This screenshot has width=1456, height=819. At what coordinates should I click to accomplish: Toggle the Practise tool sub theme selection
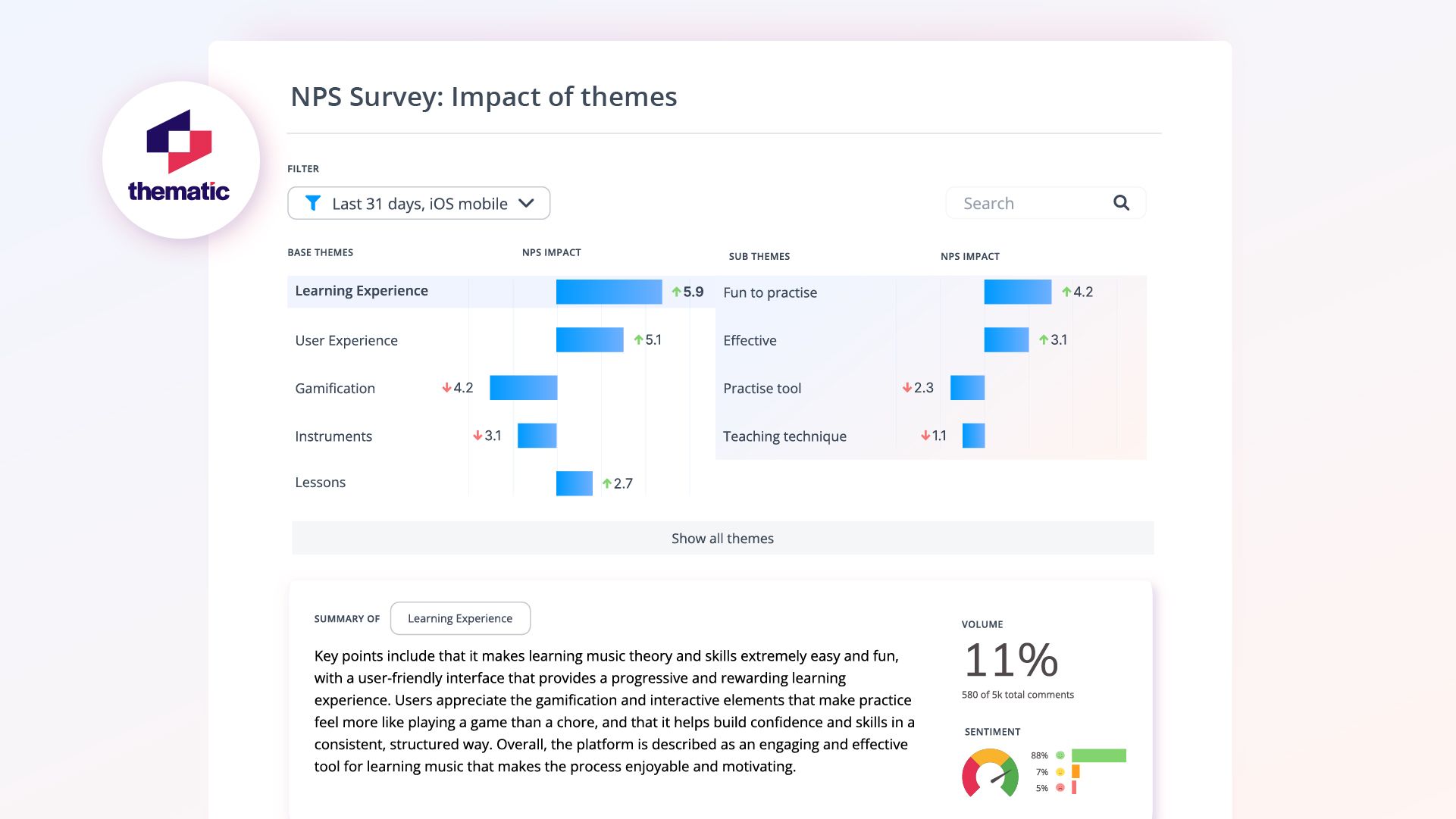tap(762, 388)
